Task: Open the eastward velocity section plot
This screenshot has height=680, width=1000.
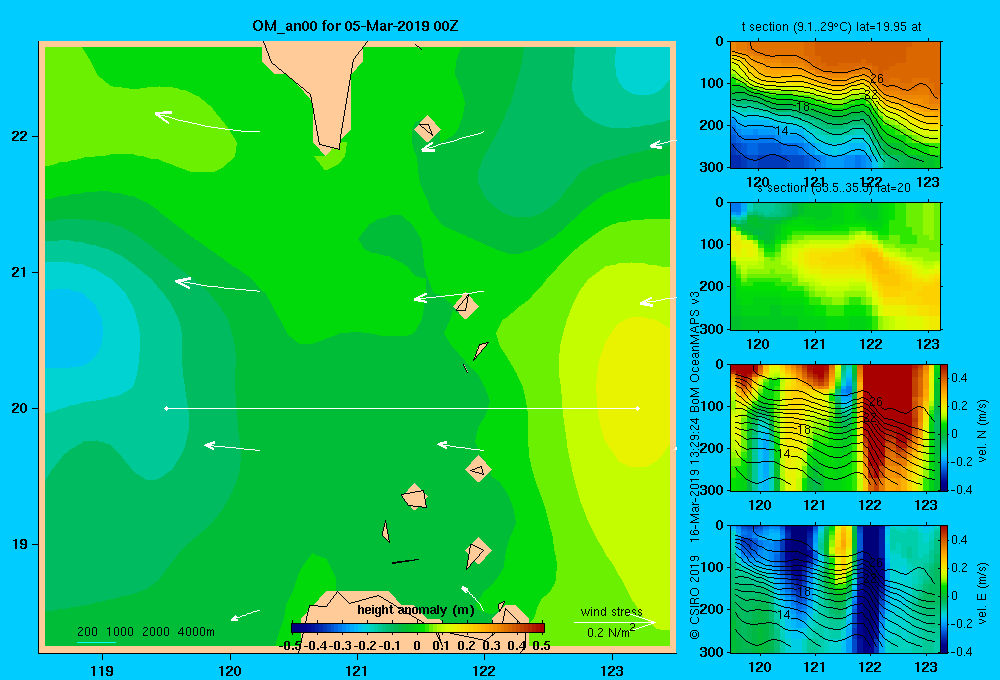Action: point(835,589)
